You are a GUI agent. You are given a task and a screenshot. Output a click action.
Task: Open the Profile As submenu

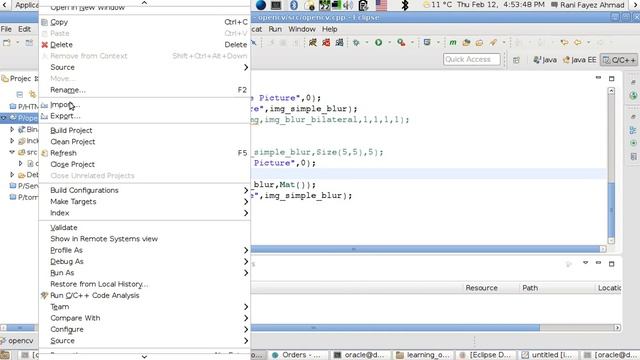click(x=144, y=250)
